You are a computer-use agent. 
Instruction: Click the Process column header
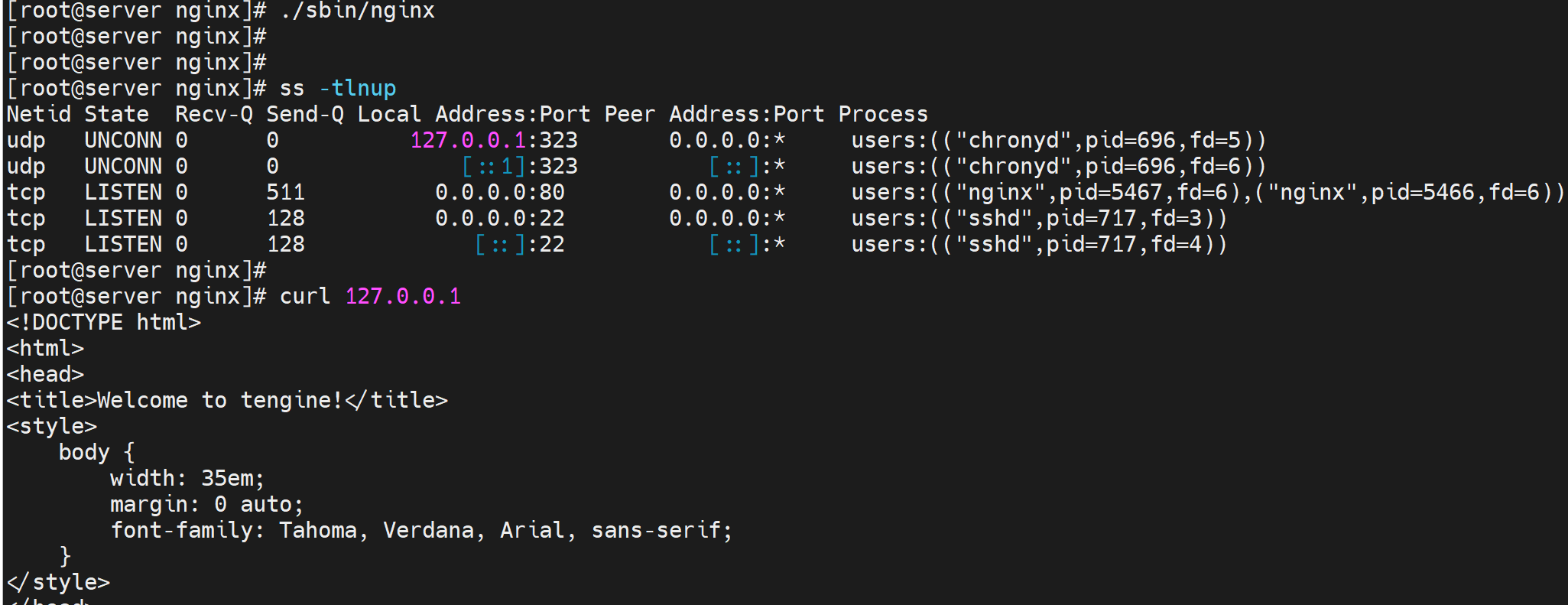coord(882,115)
